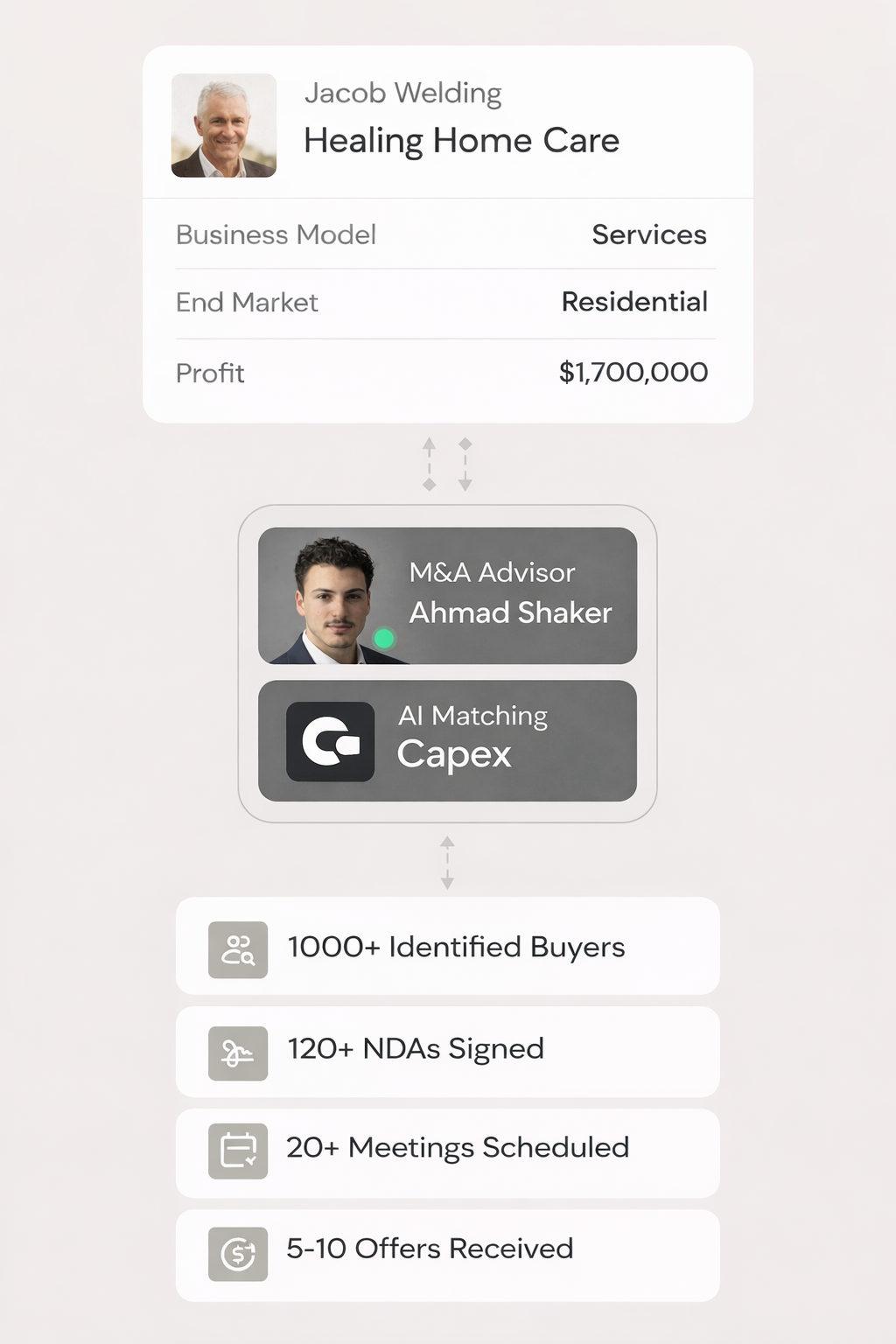Click the NDAs Signed signature icon
The width and height of the screenshot is (896, 1344).
tap(238, 1053)
